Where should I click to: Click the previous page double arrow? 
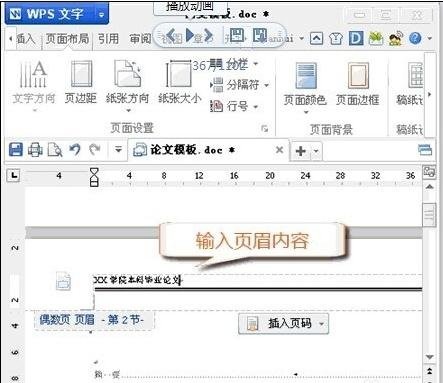click(x=429, y=371)
